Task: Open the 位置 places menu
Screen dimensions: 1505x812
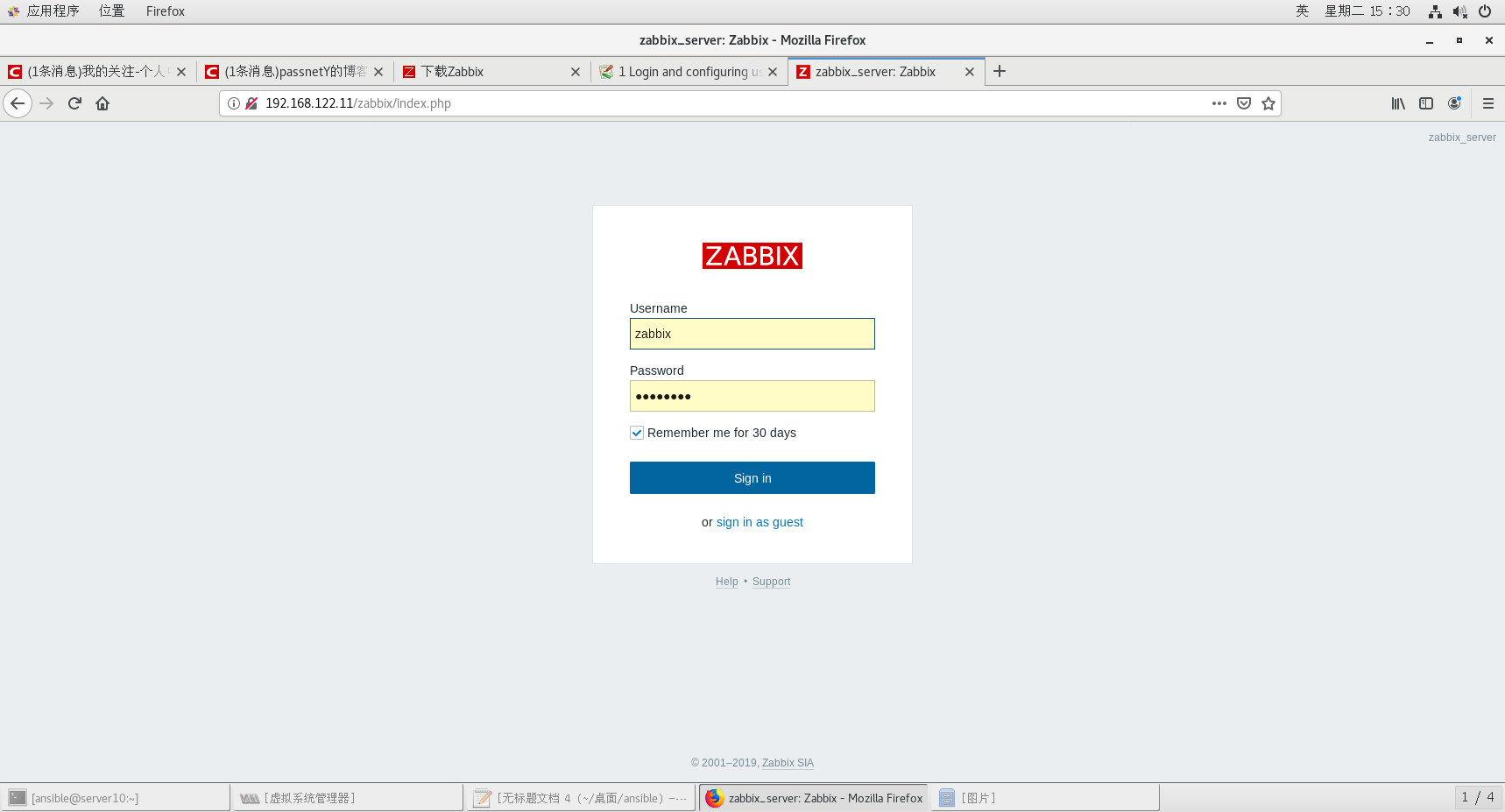Action: (x=111, y=11)
